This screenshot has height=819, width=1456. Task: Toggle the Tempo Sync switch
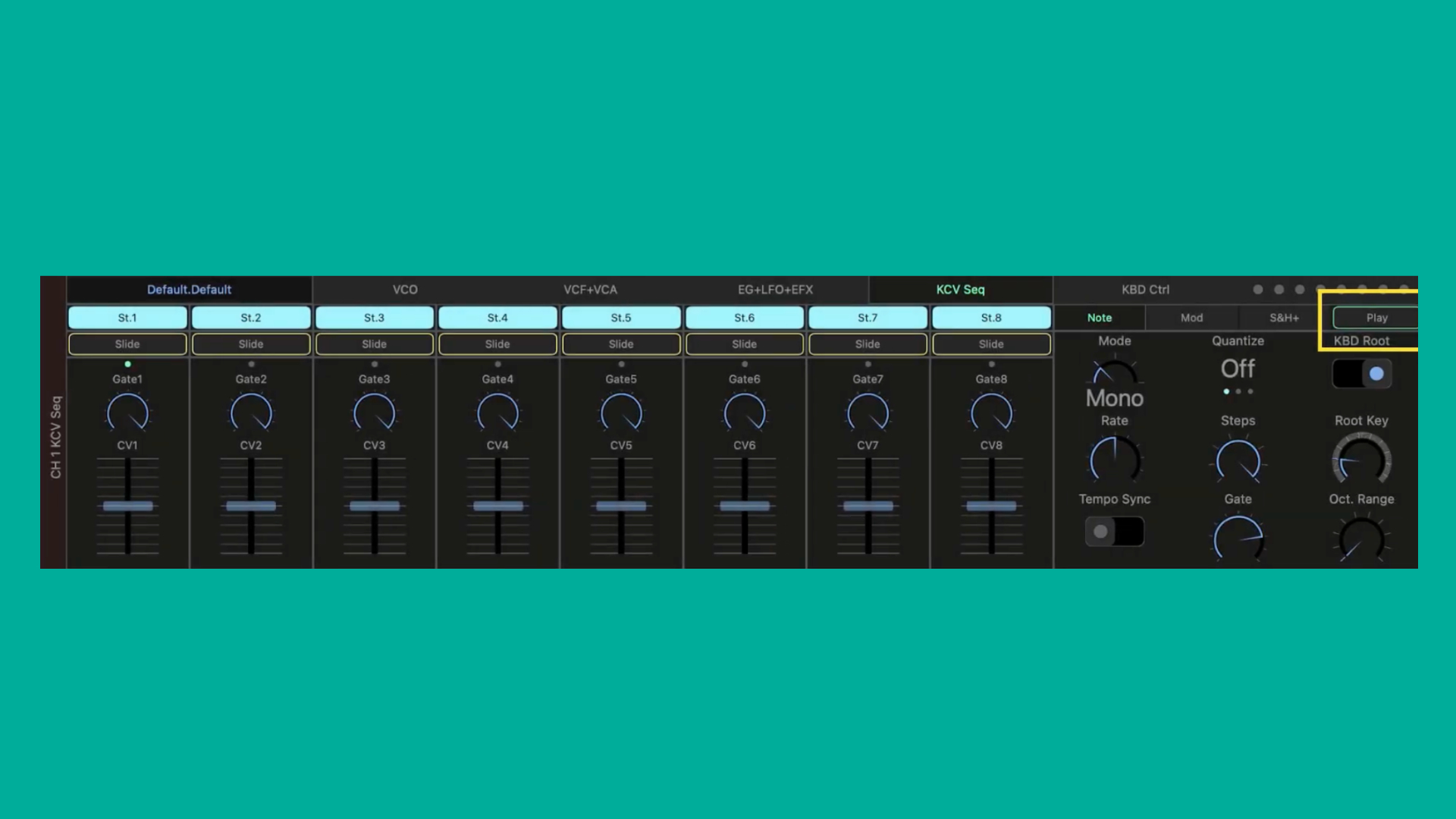click(x=1114, y=532)
